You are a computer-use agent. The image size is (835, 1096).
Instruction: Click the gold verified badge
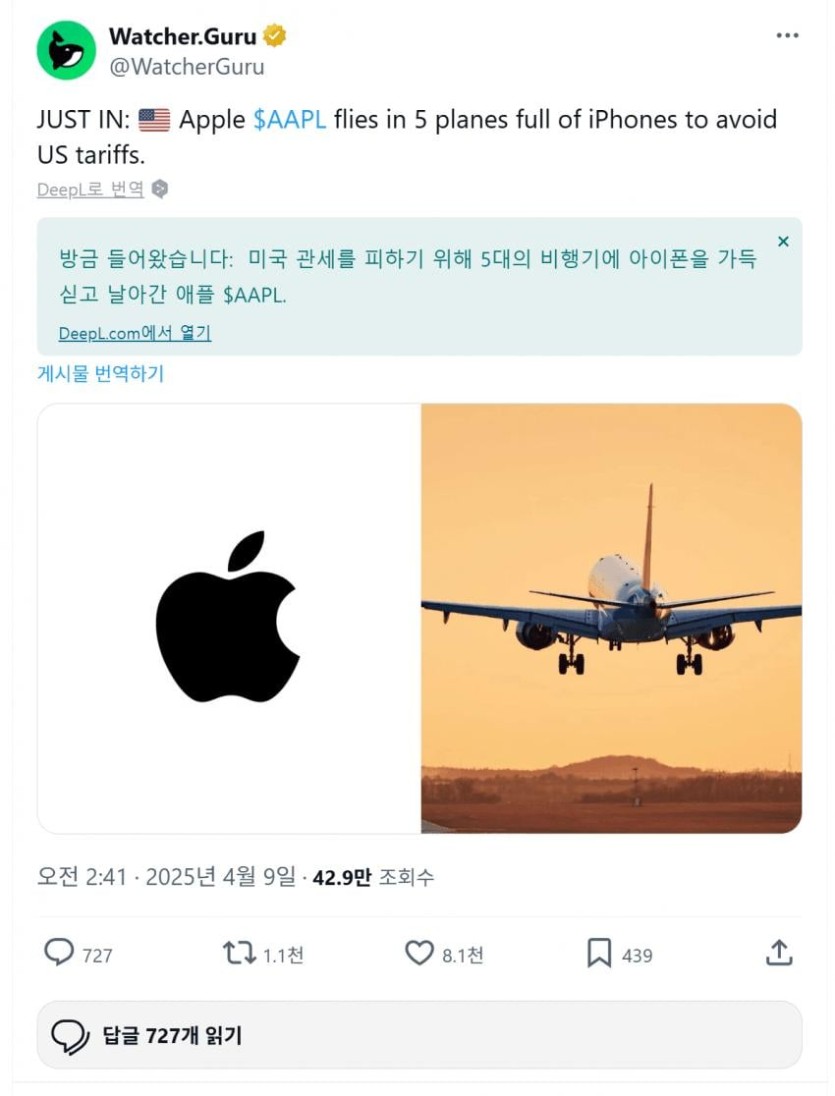tap(275, 35)
